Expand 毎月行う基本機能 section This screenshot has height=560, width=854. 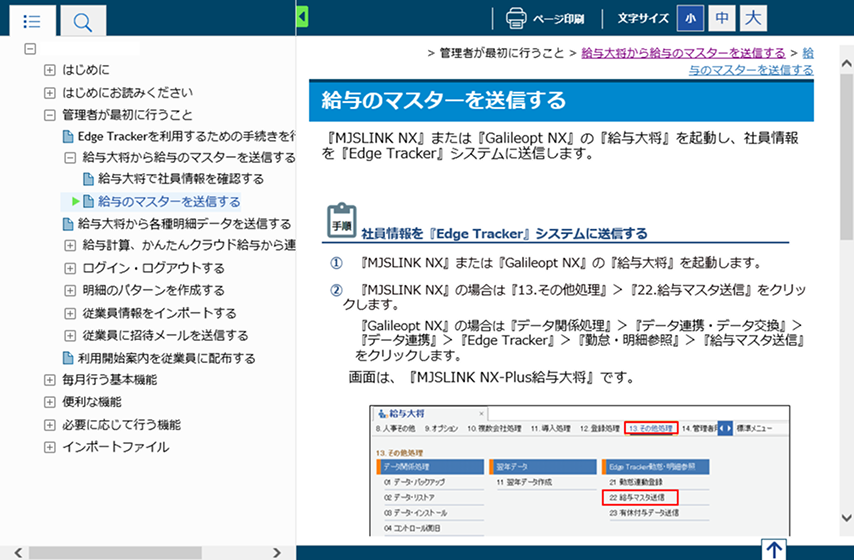[50, 380]
